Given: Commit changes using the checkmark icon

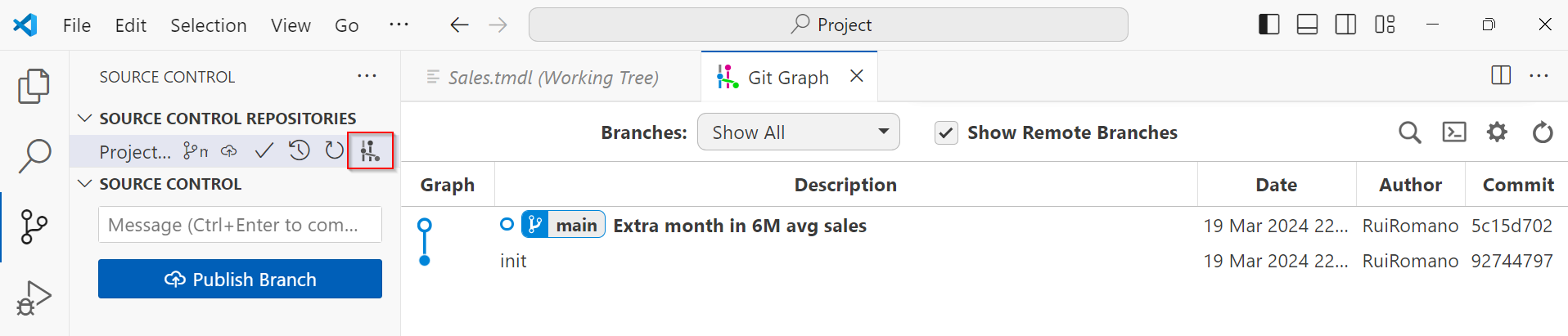Looking at the screenshot, I should coord(264,151).
